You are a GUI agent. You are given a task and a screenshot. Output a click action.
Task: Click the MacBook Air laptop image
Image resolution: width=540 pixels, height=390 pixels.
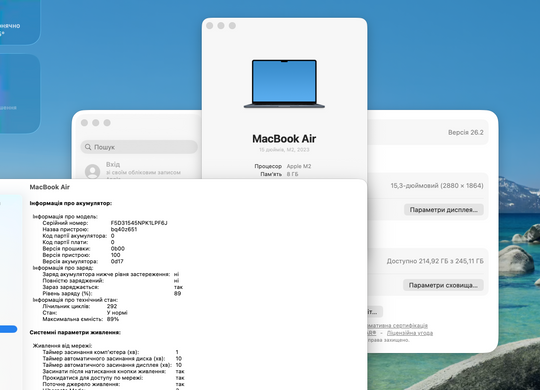284,84
